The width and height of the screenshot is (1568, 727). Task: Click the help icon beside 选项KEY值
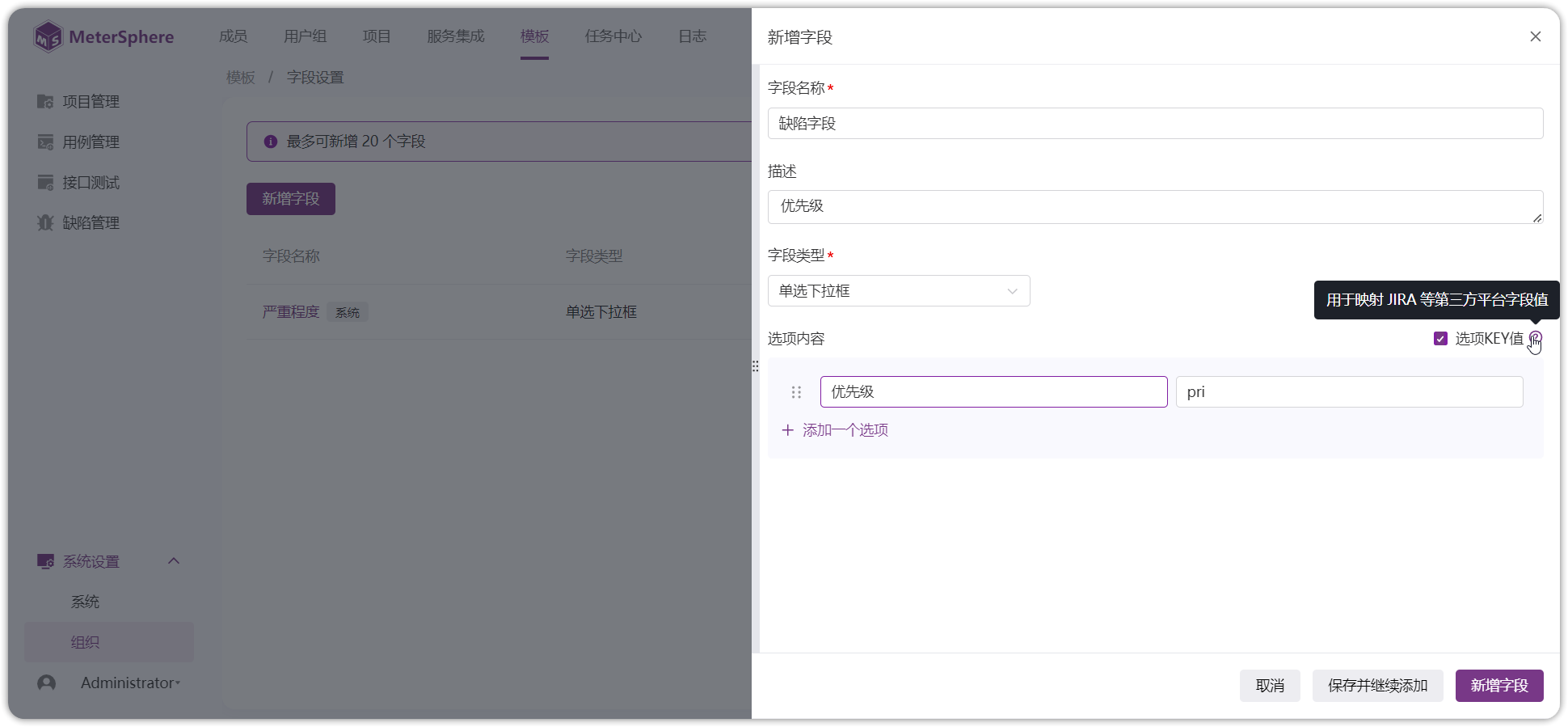point(1535,338)
